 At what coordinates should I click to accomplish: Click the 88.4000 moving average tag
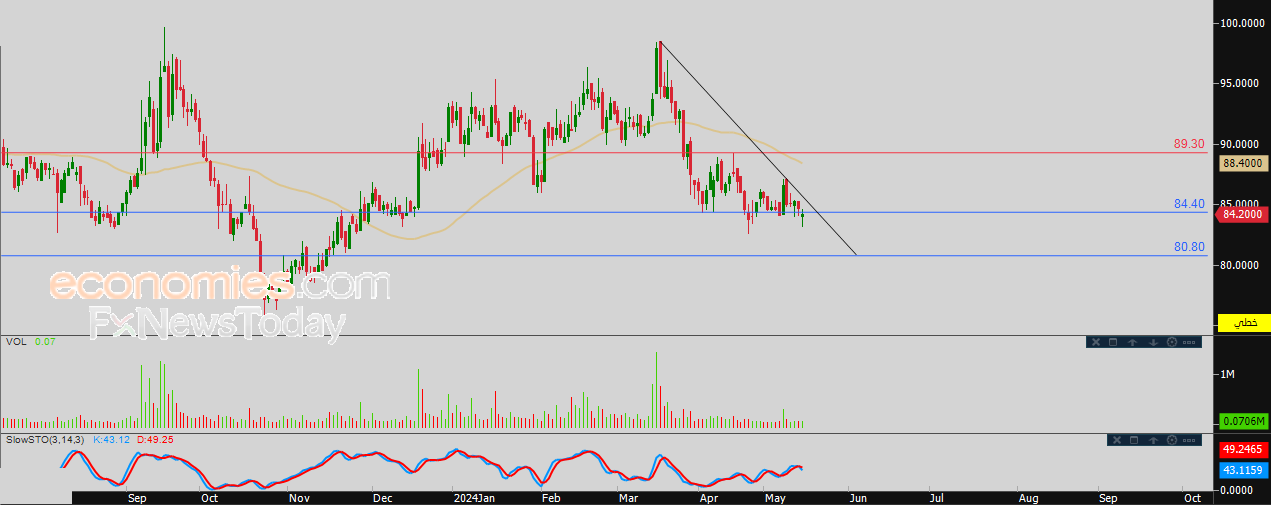pos(1243,163)
